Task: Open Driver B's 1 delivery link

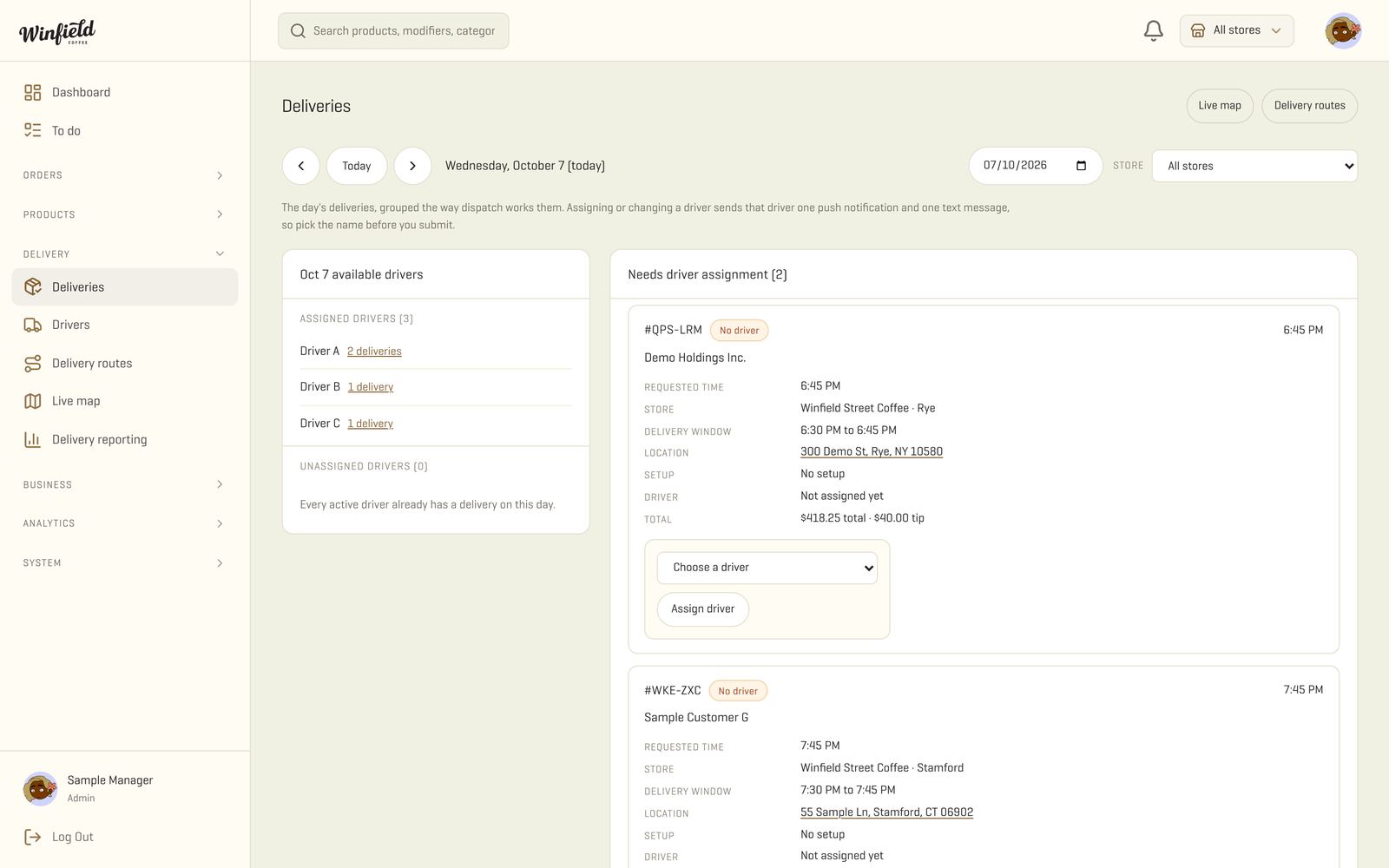Action: [x=371, y=387]
